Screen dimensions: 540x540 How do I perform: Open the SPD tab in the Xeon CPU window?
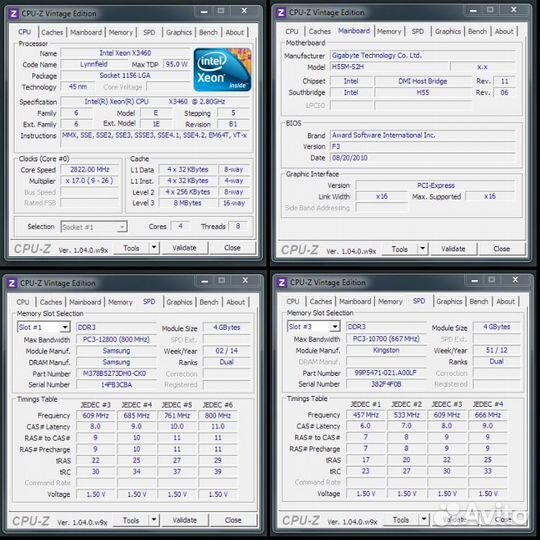pos(149,32)
